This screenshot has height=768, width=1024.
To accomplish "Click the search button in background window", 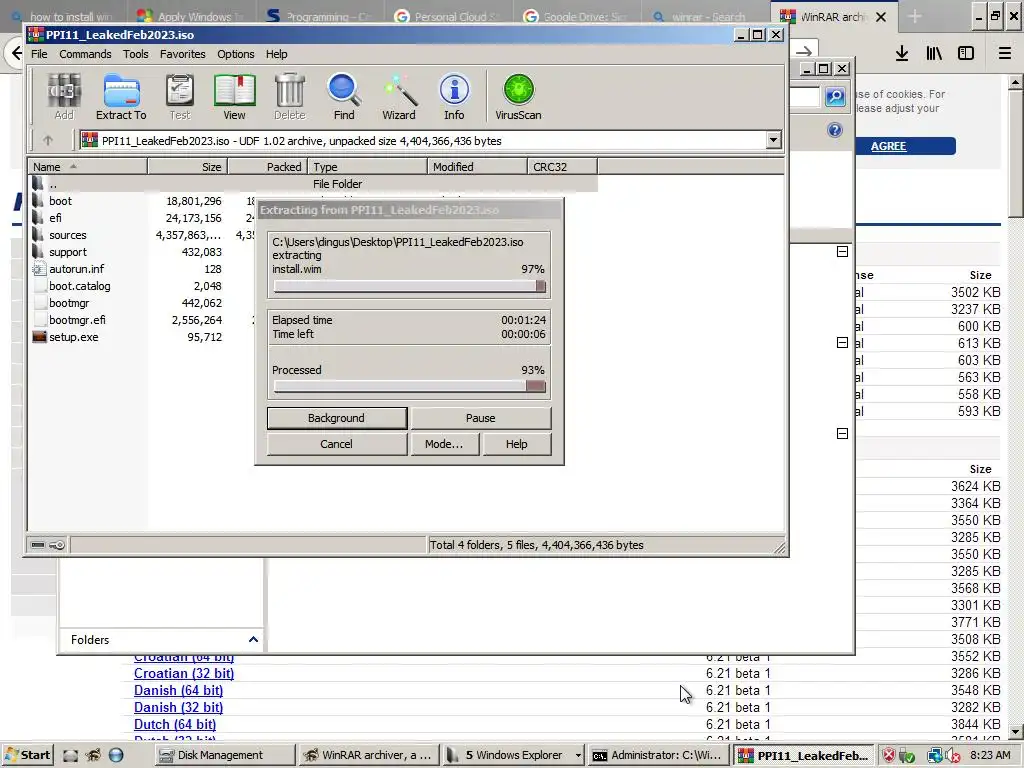I will click(x=835, y=97).
